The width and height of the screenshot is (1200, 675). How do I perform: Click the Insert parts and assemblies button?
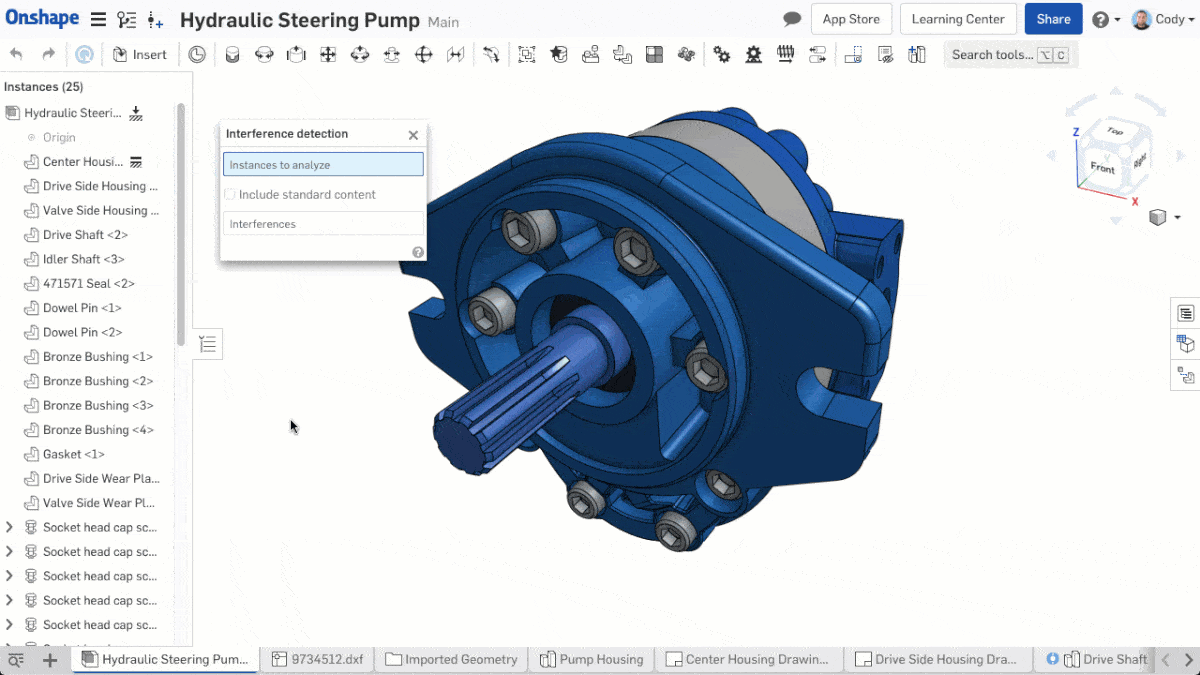(x=139, y=55)
